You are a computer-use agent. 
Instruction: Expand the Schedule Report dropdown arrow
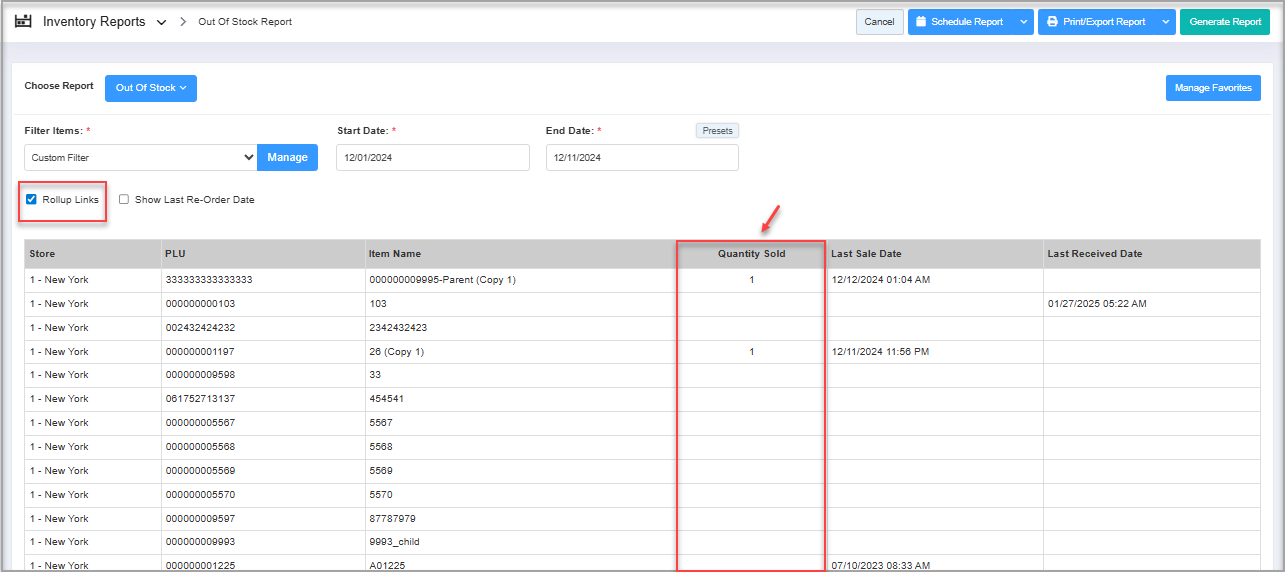(1023, 22)
